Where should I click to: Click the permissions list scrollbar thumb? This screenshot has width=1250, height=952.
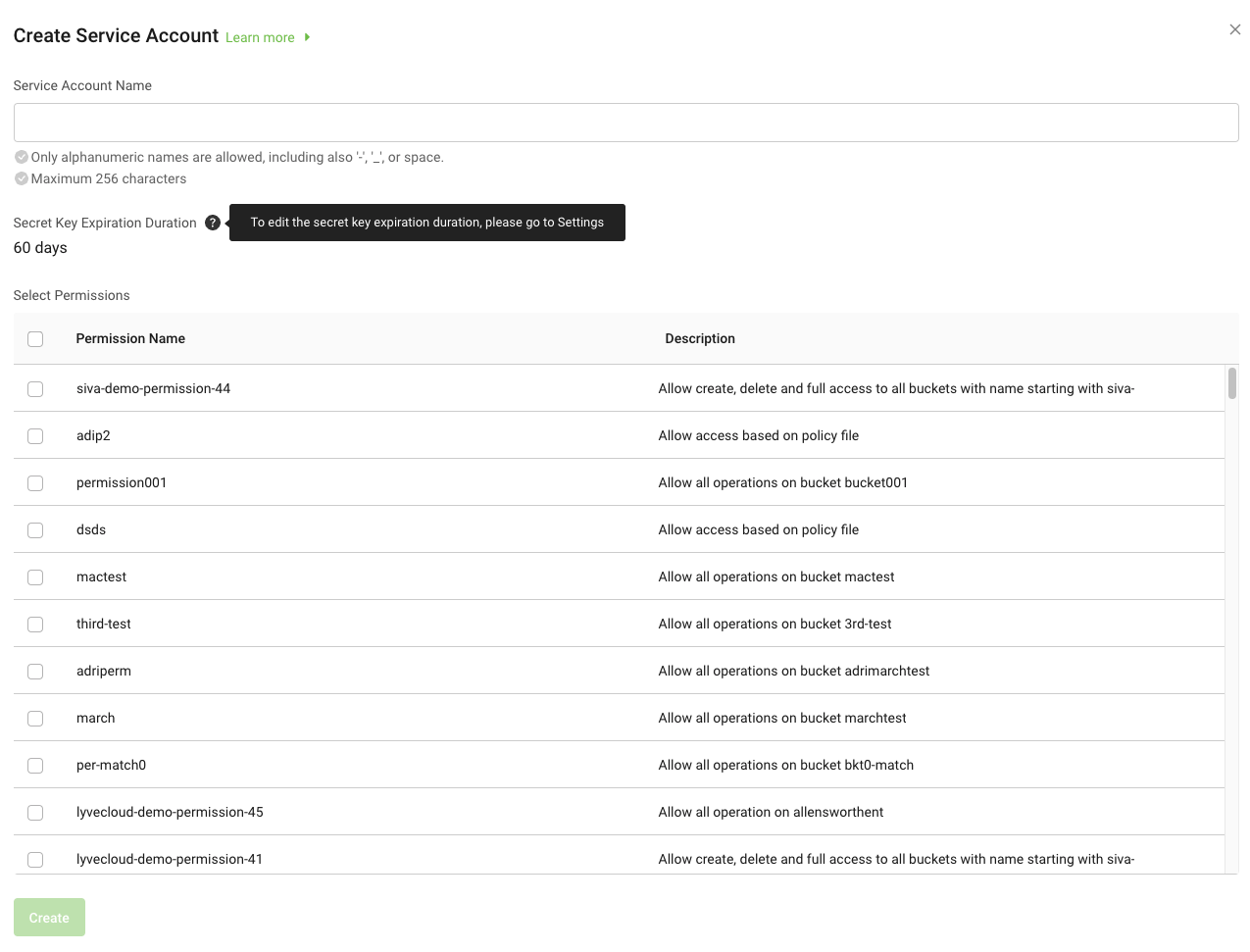tap(1231, 383)
